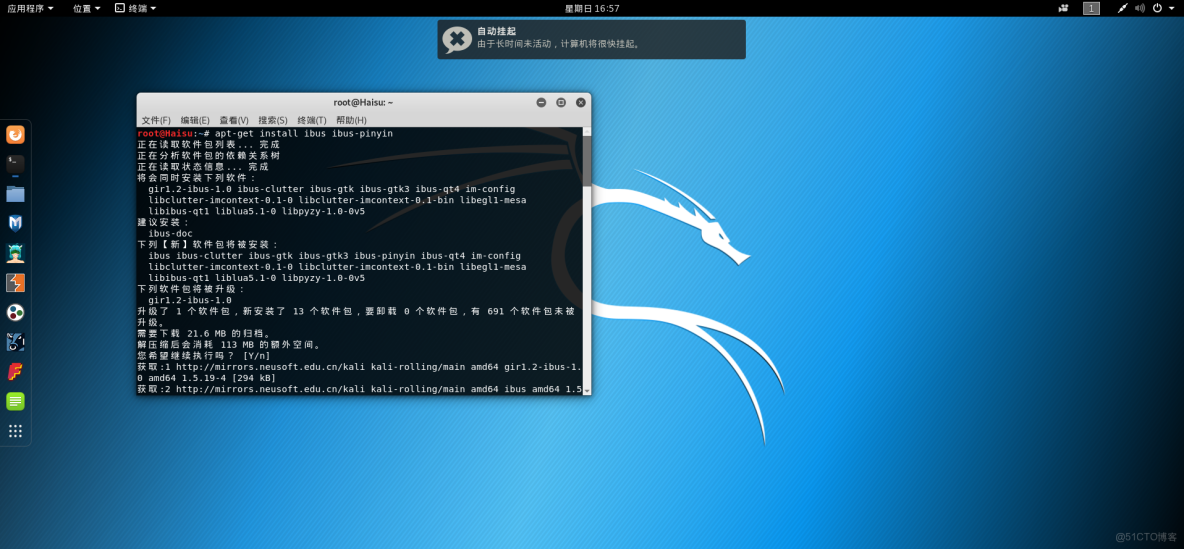This screenshot has height=549, width=1184.
Task: Open Burp Suite from the dock
Action: tap(15, 282)
